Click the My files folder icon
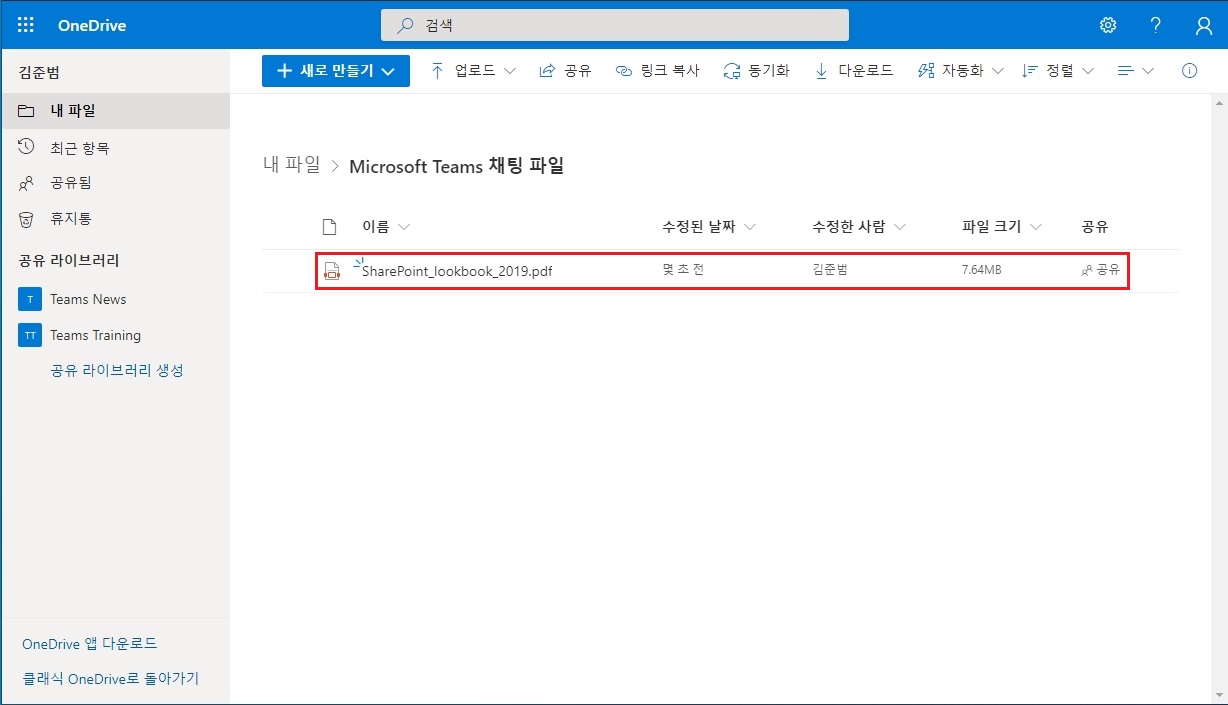Image resolution: width=1228 pixels, height=705 pixels. pos(27,111)
